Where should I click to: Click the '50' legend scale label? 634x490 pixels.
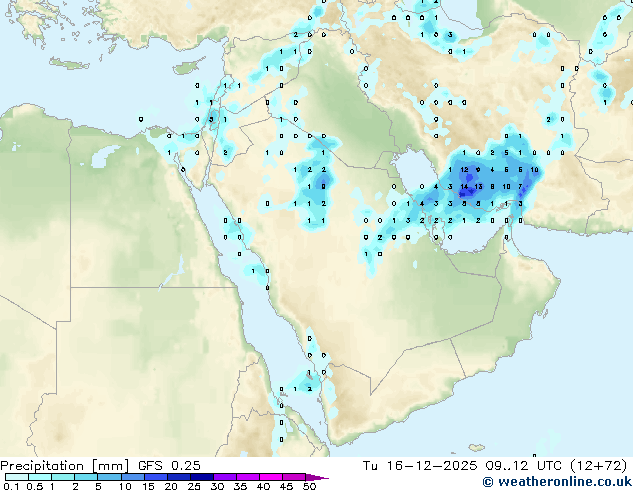(309, 486)
